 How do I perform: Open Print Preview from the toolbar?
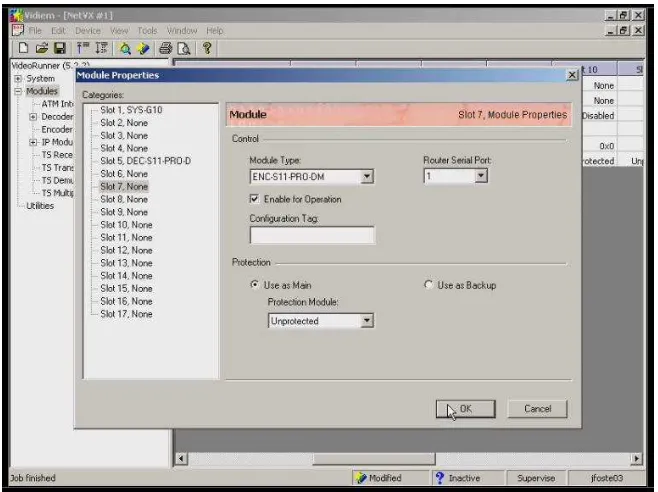click(184, 49)
